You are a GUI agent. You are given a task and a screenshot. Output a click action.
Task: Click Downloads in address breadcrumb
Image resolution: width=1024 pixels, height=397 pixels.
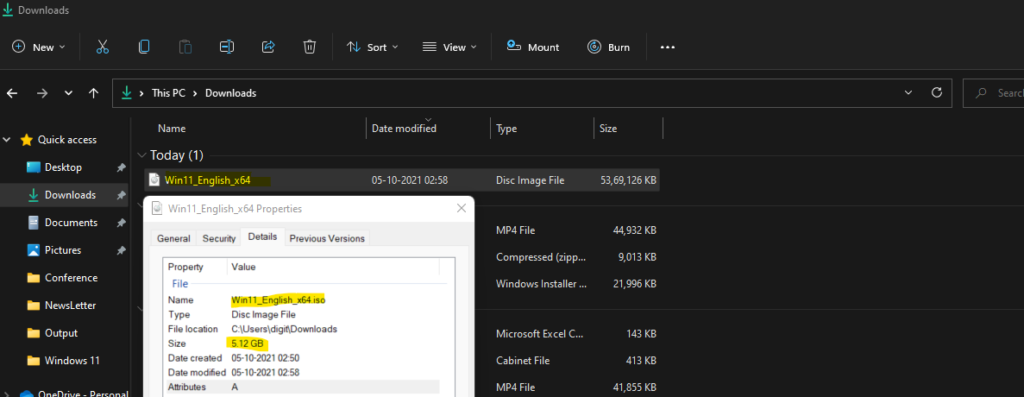coord(231,93)
